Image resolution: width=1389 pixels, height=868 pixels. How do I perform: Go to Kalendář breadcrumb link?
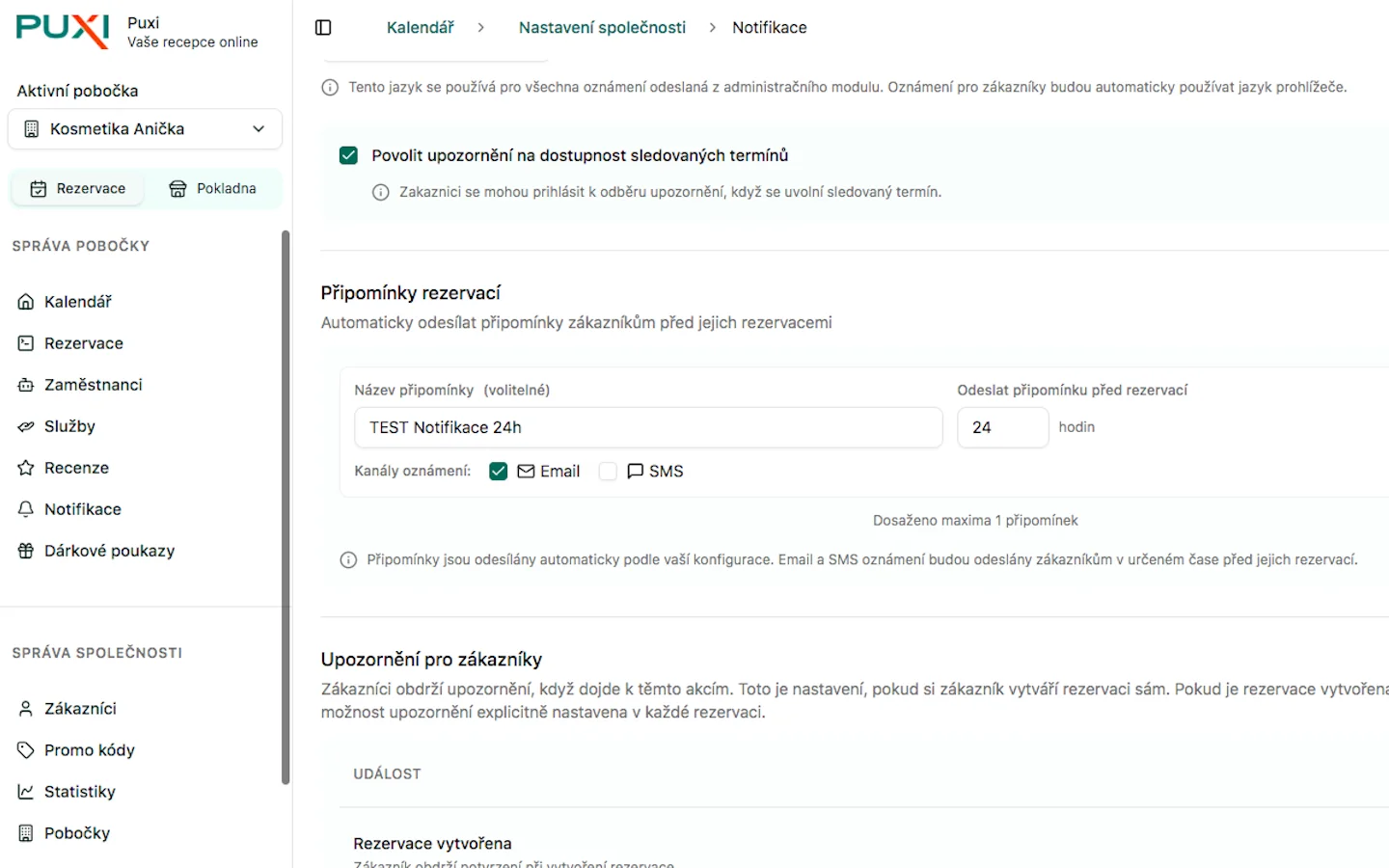click(420, 28)
